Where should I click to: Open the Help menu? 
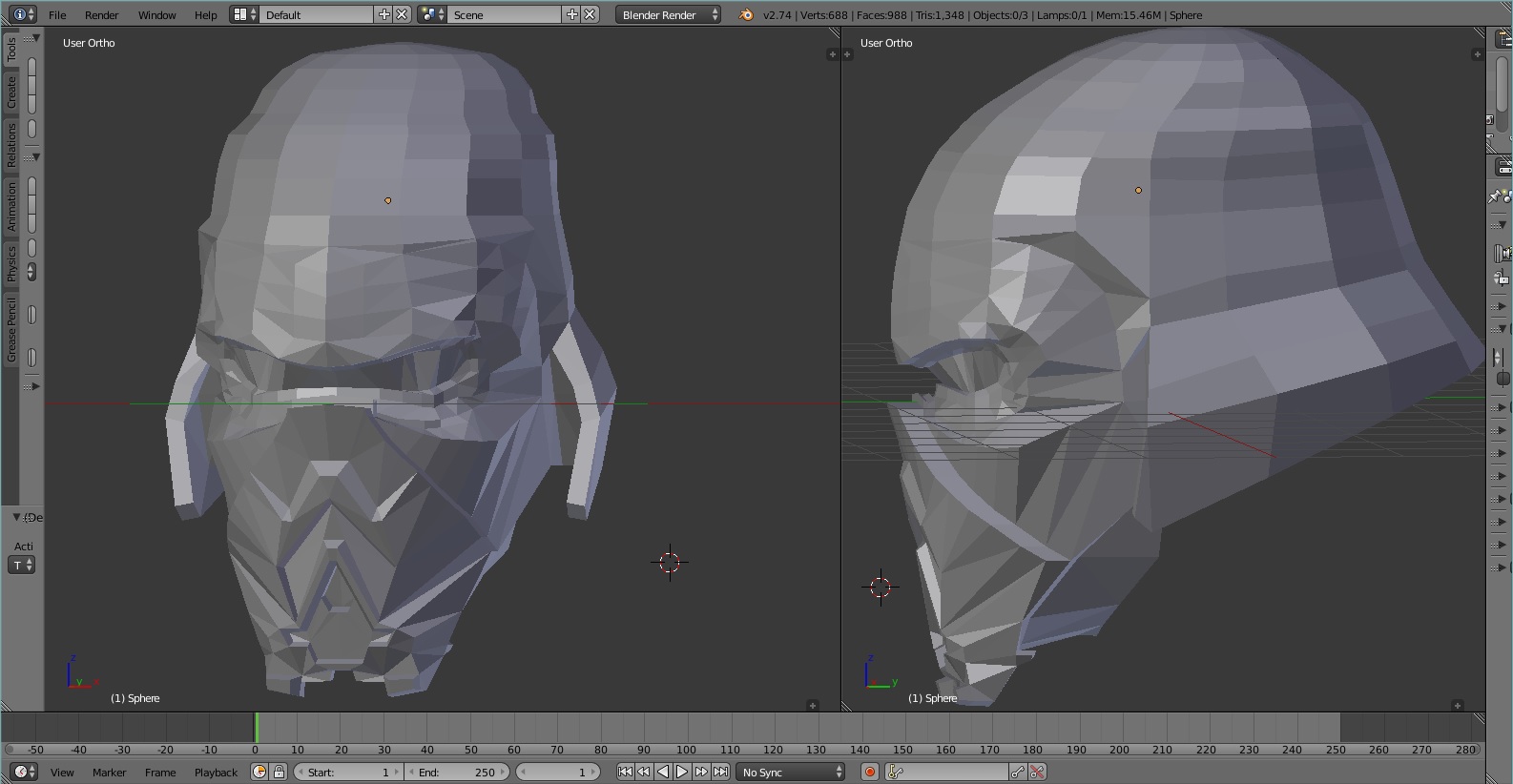pos(205,15)
